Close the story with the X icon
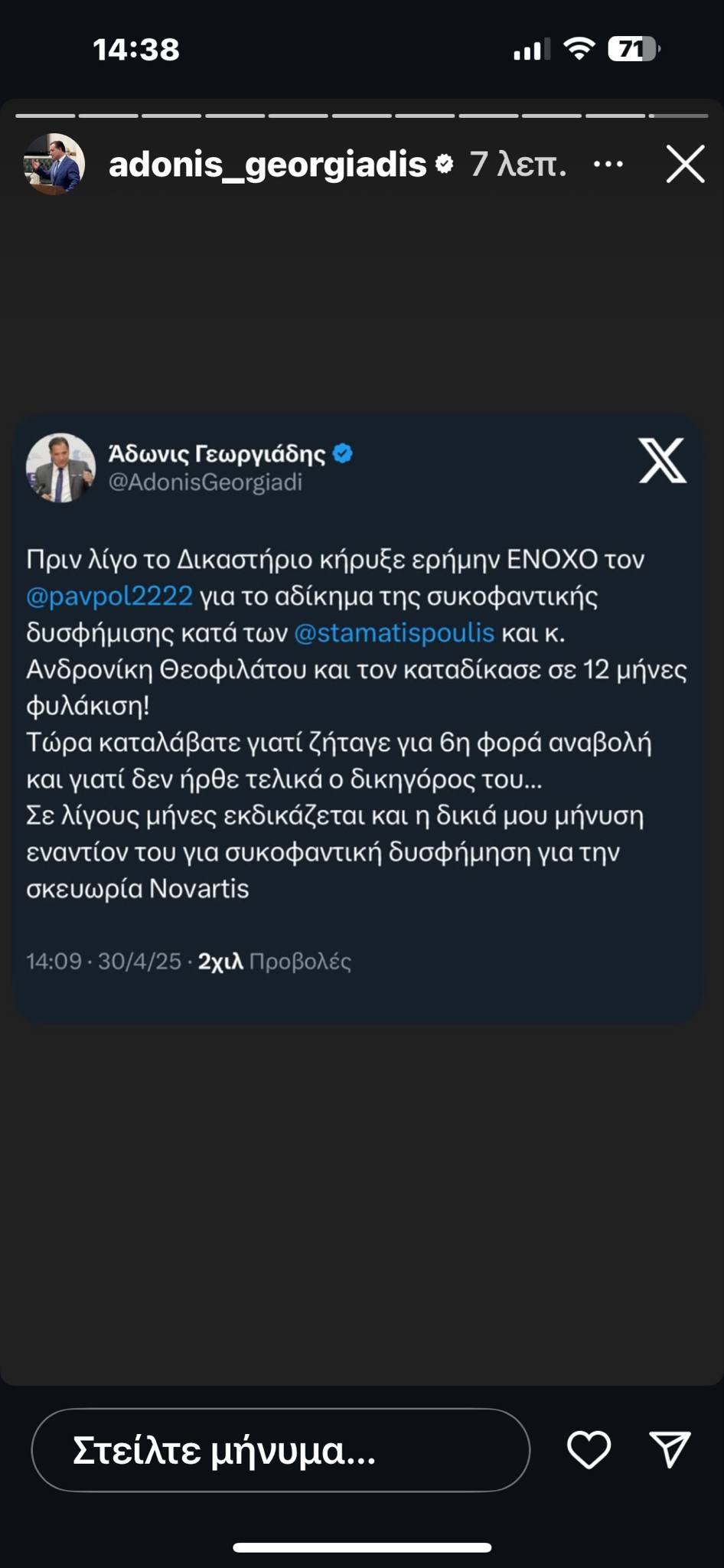724x1568 pixels. [685, 164]
